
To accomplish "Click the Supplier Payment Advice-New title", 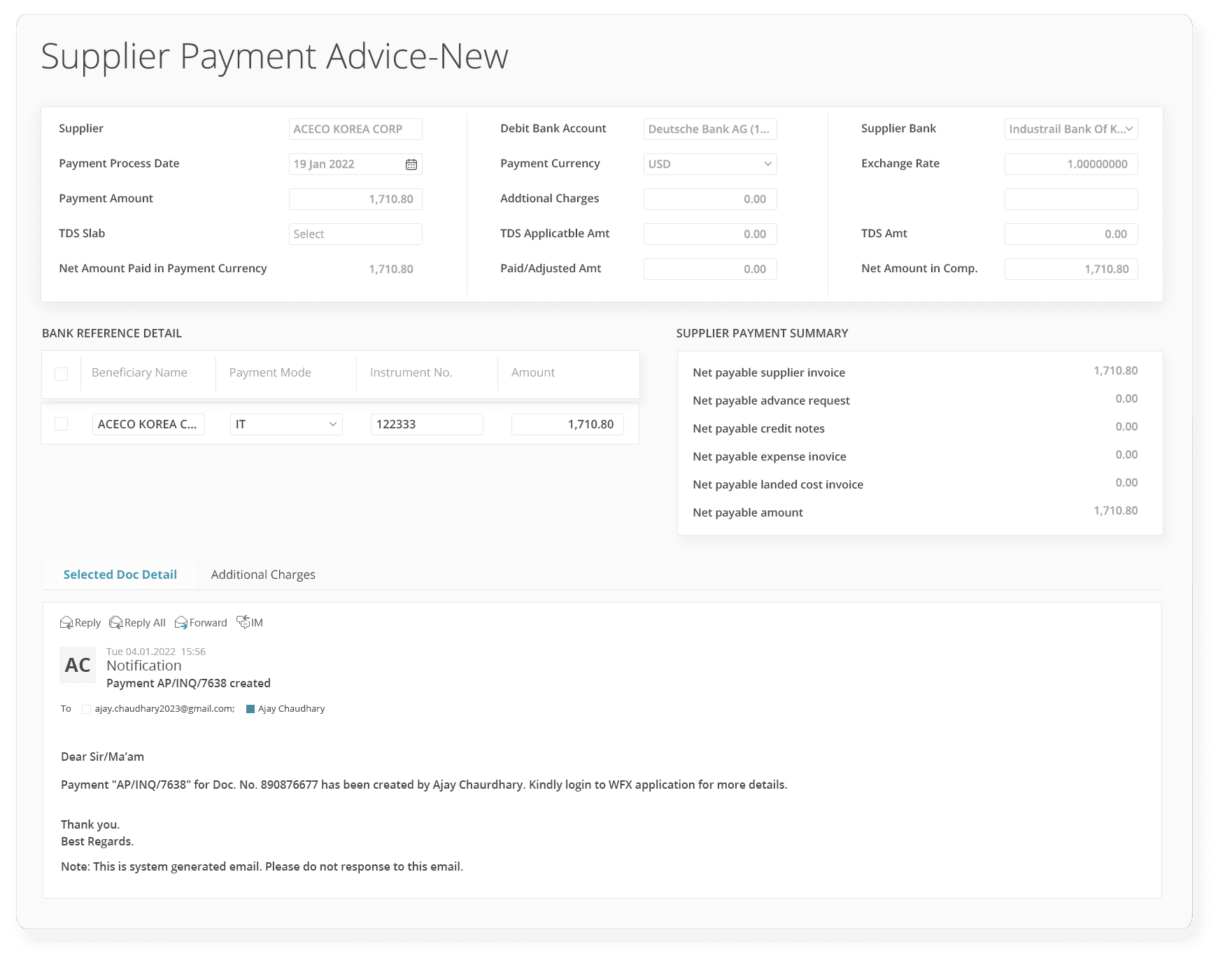I will [274, 56].
